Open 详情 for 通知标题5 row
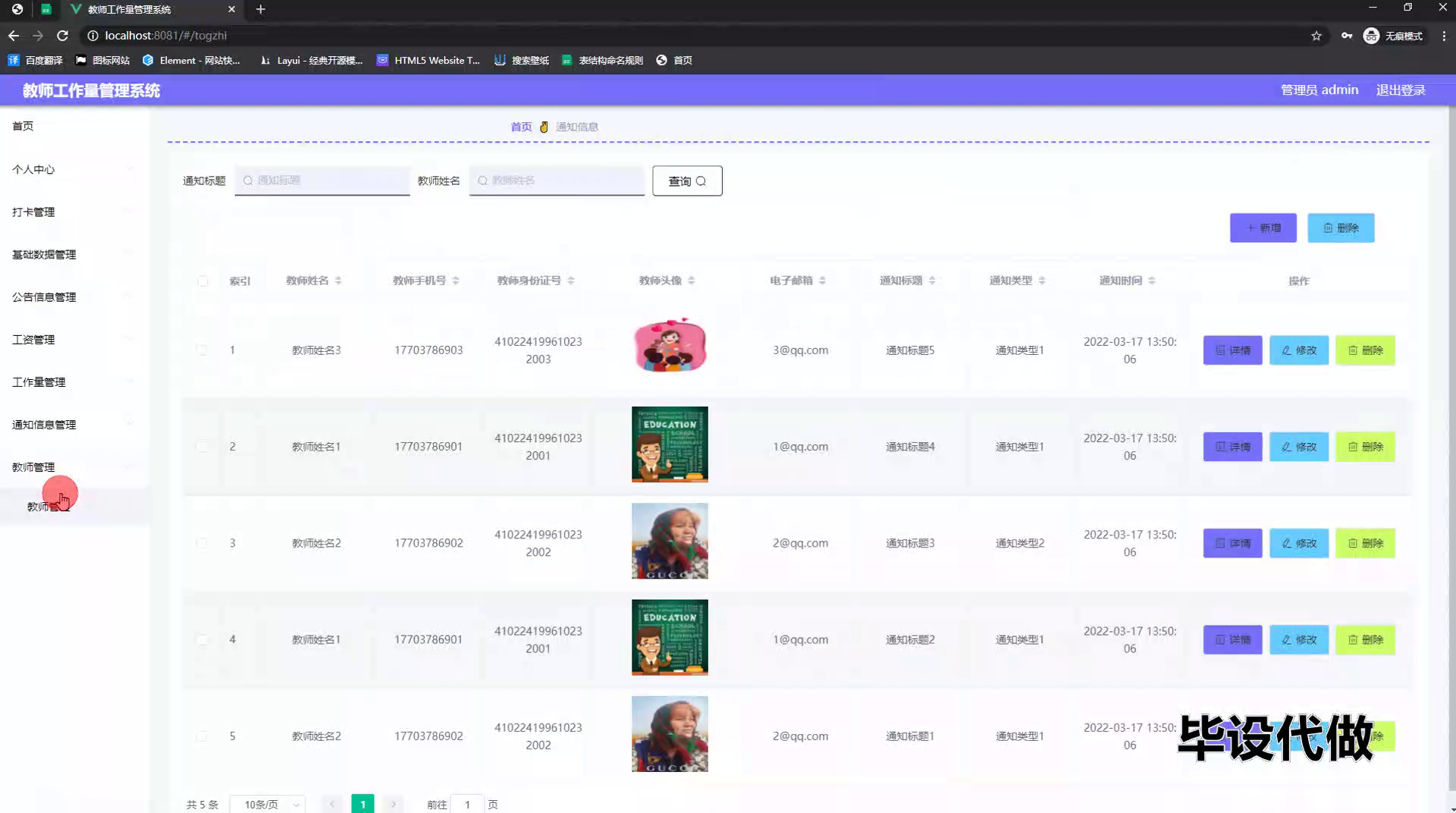Viewport: 1456px width, 813px height. 1232,350
